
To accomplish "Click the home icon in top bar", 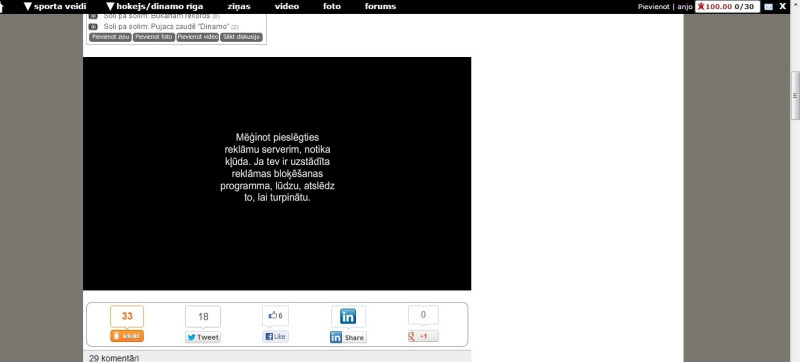I will click(2, 6).
